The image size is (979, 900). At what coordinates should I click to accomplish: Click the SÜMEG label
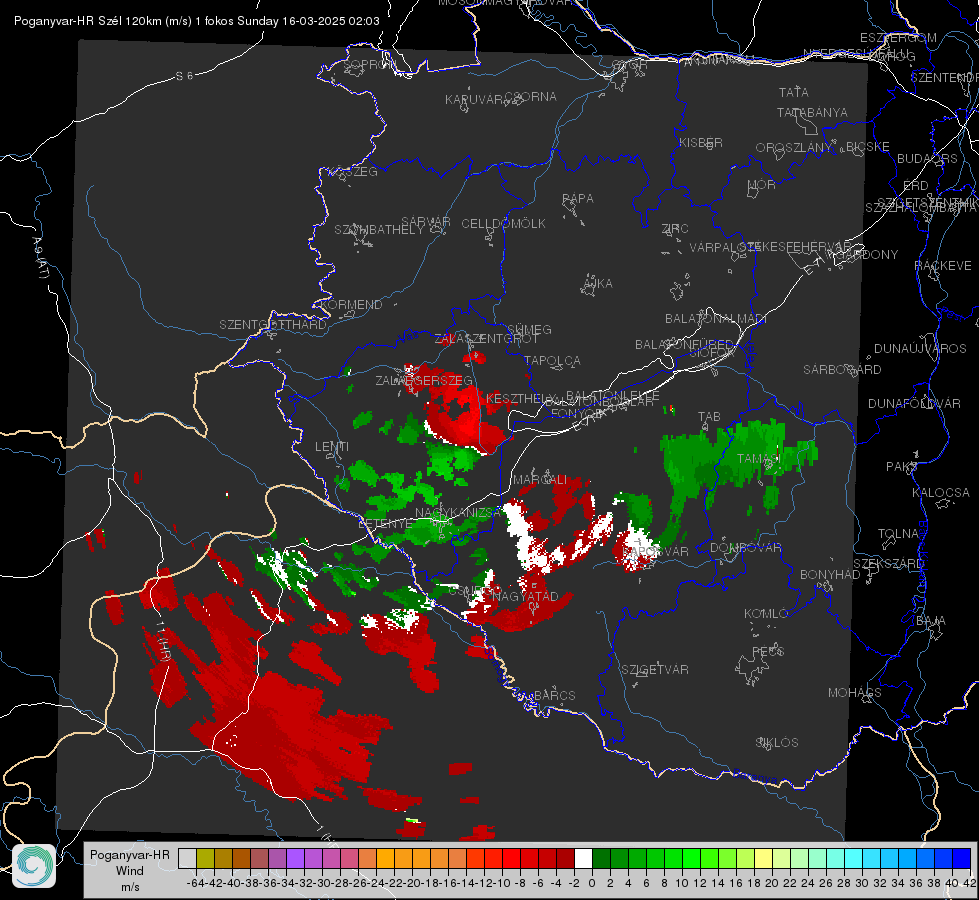(529, 329)
